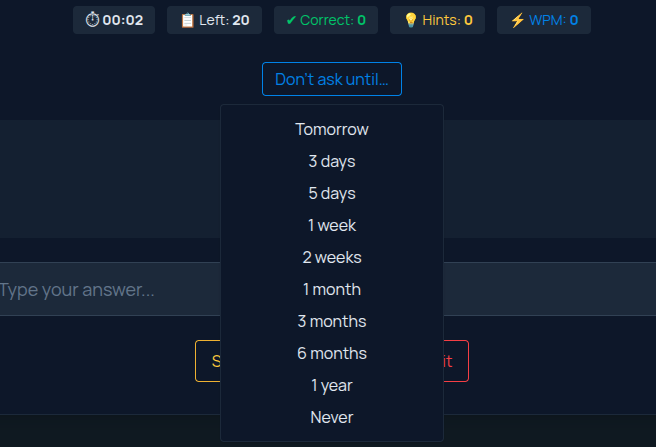
Task: Select the 1 month option
Action: [332, 289]
